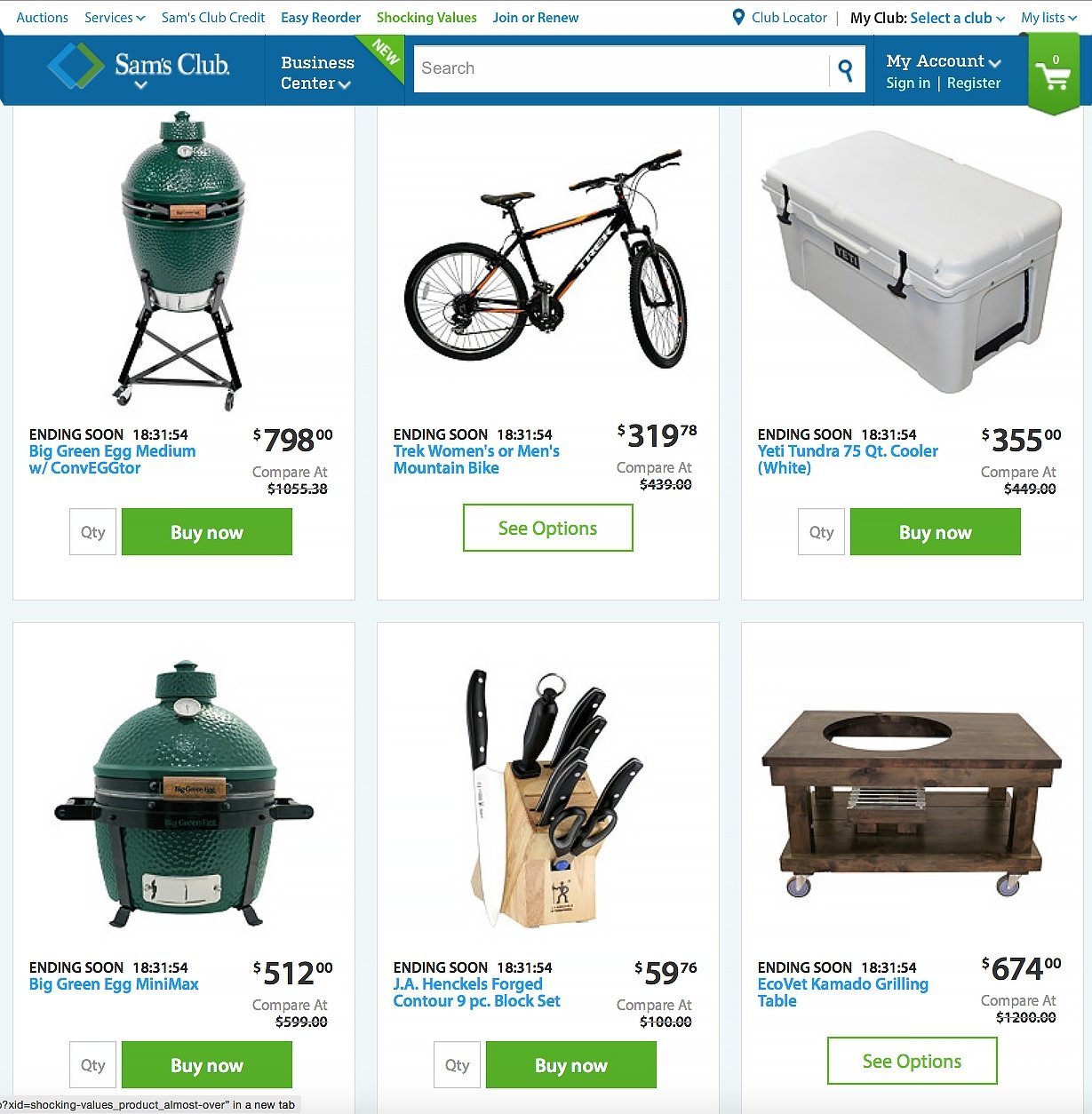Open the Trek mountain bike image

click(547, 259)
